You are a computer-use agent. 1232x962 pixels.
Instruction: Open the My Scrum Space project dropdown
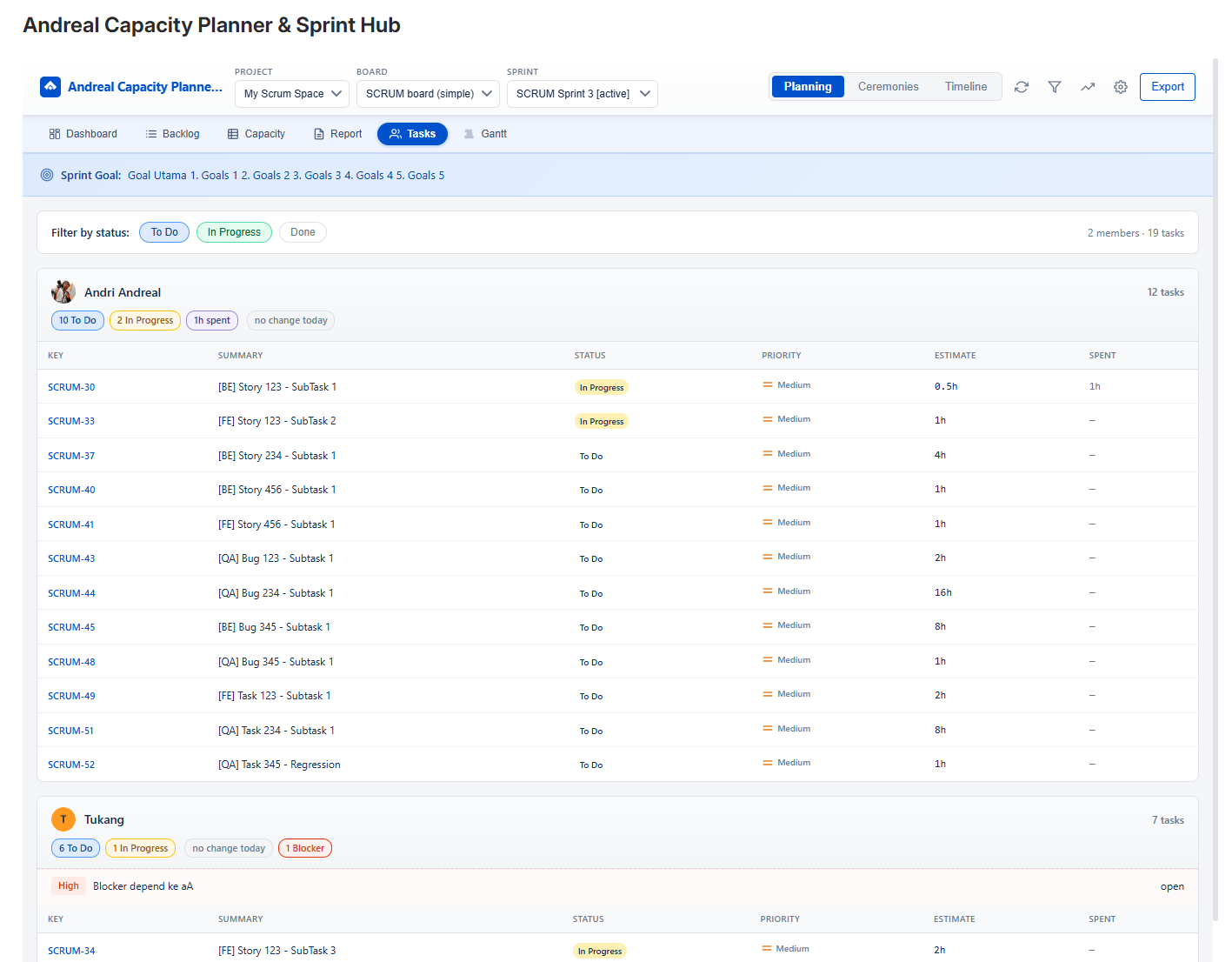(x=291, y=93)
